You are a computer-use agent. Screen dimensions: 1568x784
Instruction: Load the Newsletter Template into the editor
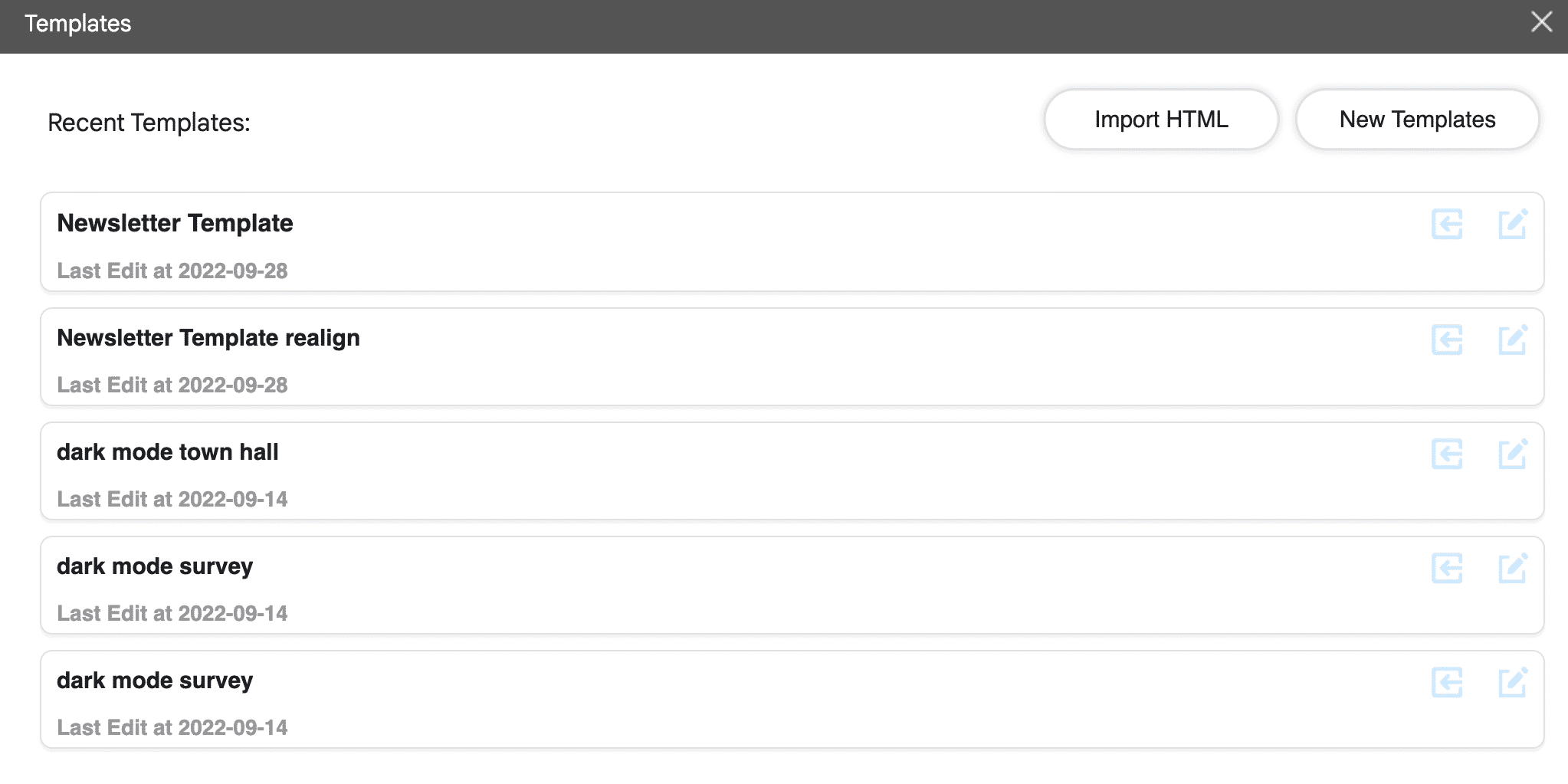pyautogui.click(x=1447, y=225)
